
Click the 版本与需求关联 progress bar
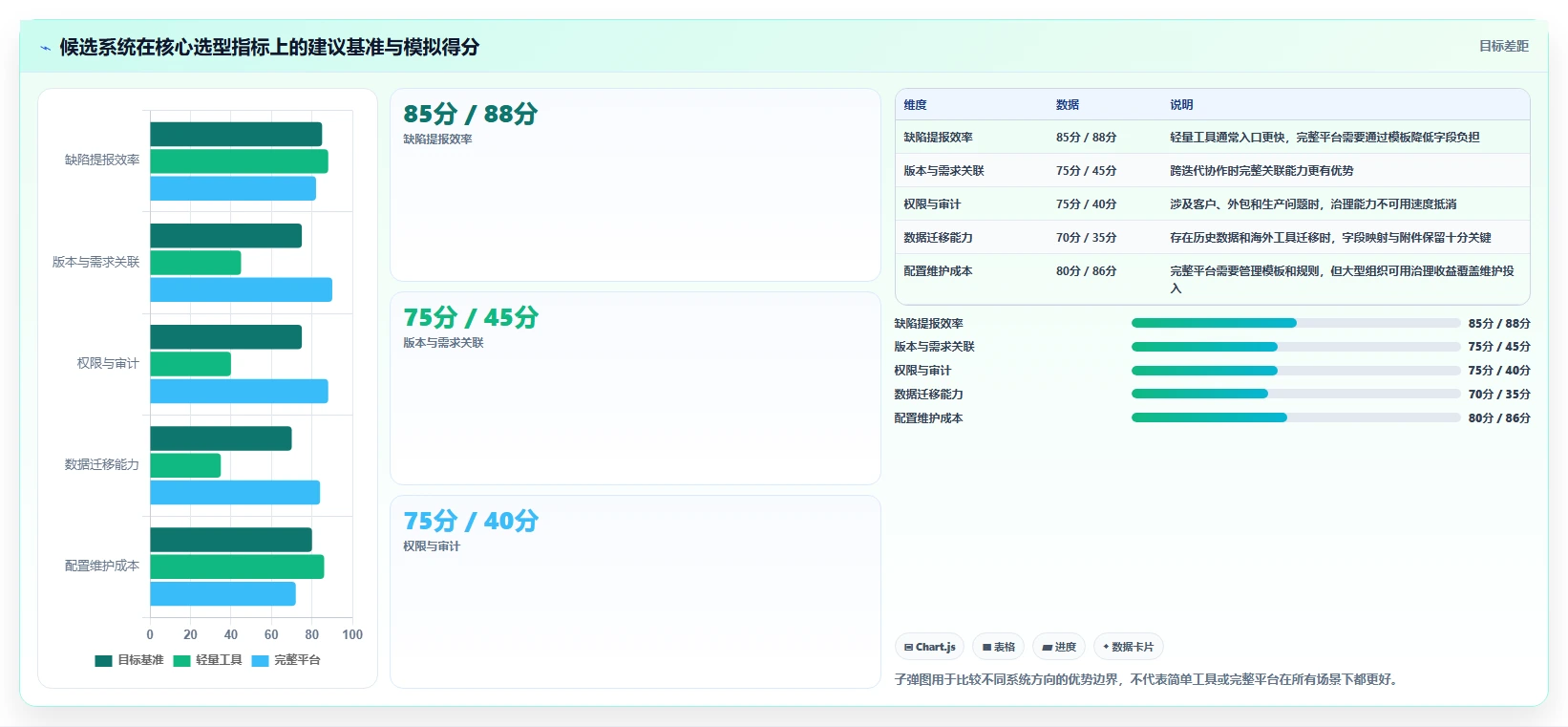[x=1296, y=346]
